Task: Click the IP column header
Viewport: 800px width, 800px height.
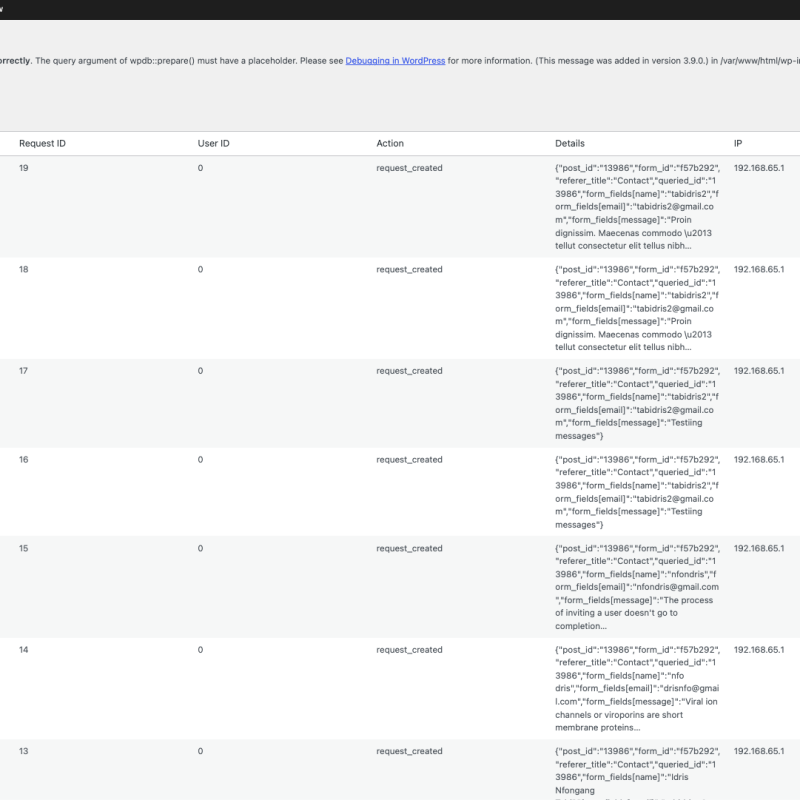Action: 738,143
